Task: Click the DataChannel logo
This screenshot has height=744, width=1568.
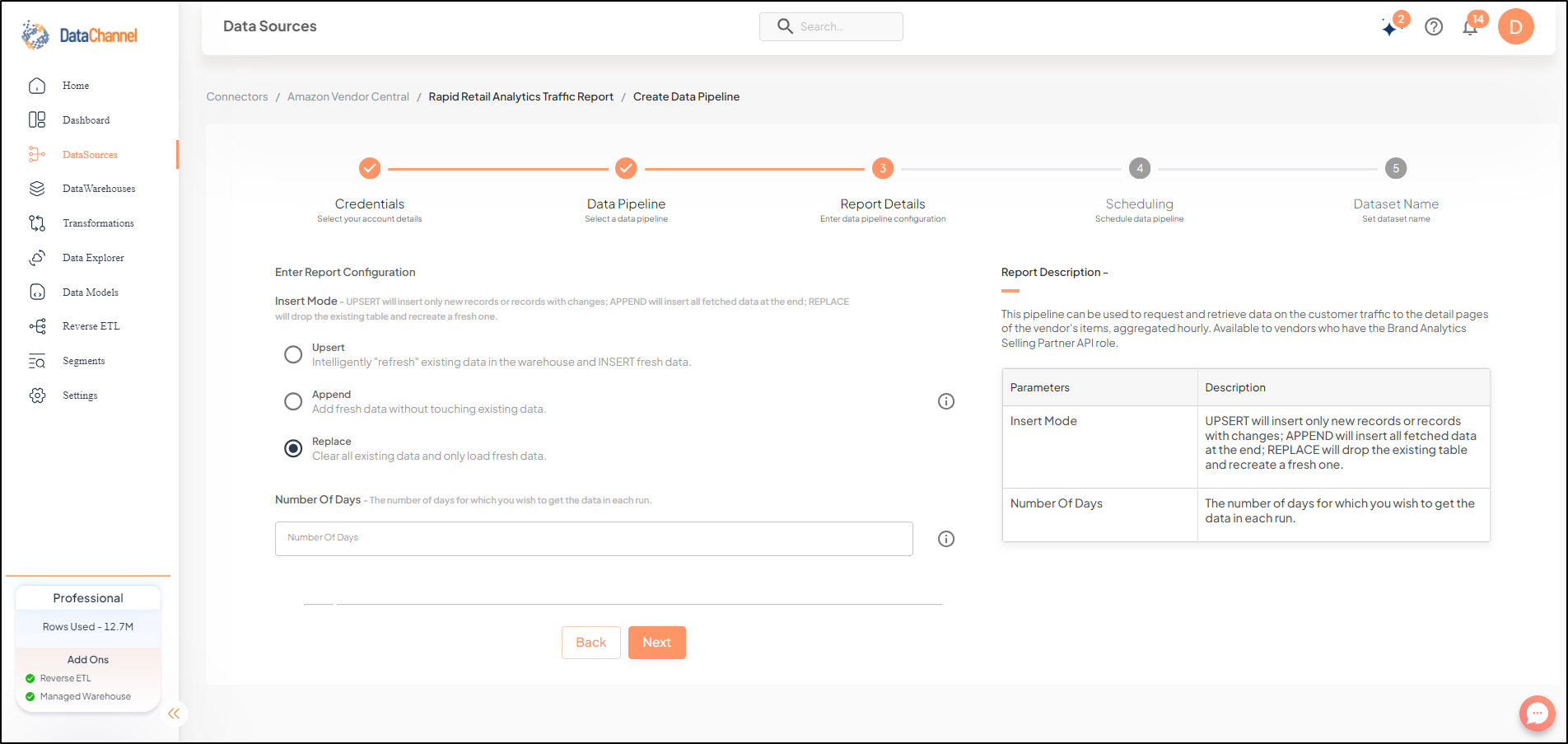Action: 79,35
